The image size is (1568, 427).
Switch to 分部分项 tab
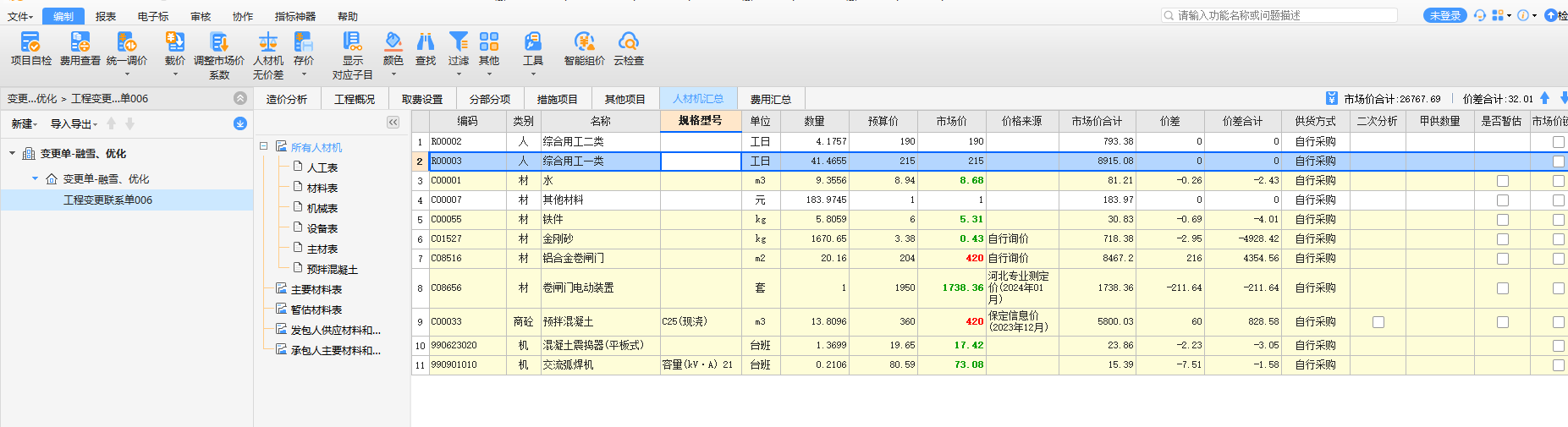point(489,99)
